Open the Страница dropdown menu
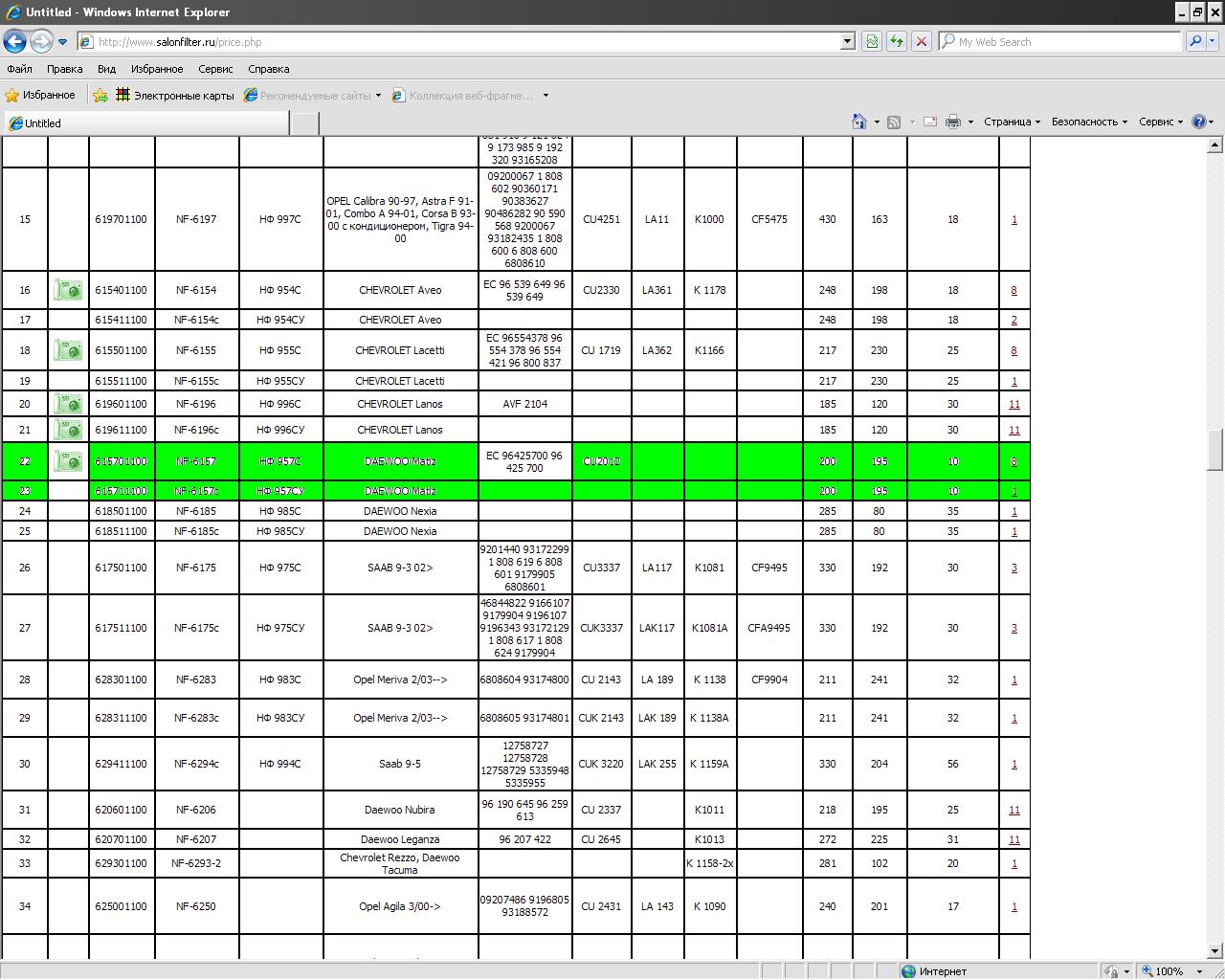Viewport: 1225px width, 980px height. point(1012,122)
